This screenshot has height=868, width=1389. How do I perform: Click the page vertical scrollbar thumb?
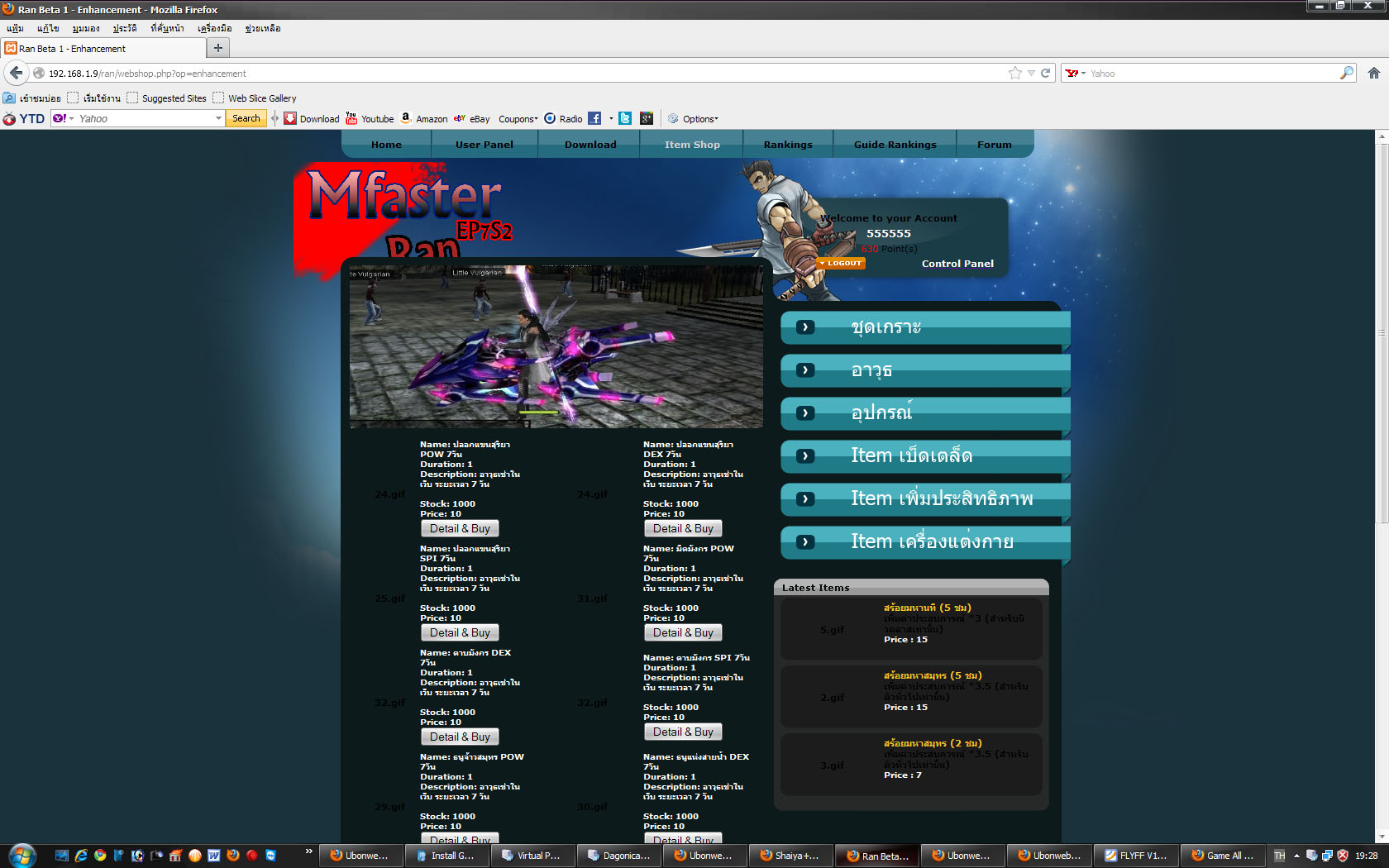pos(1382,332)
